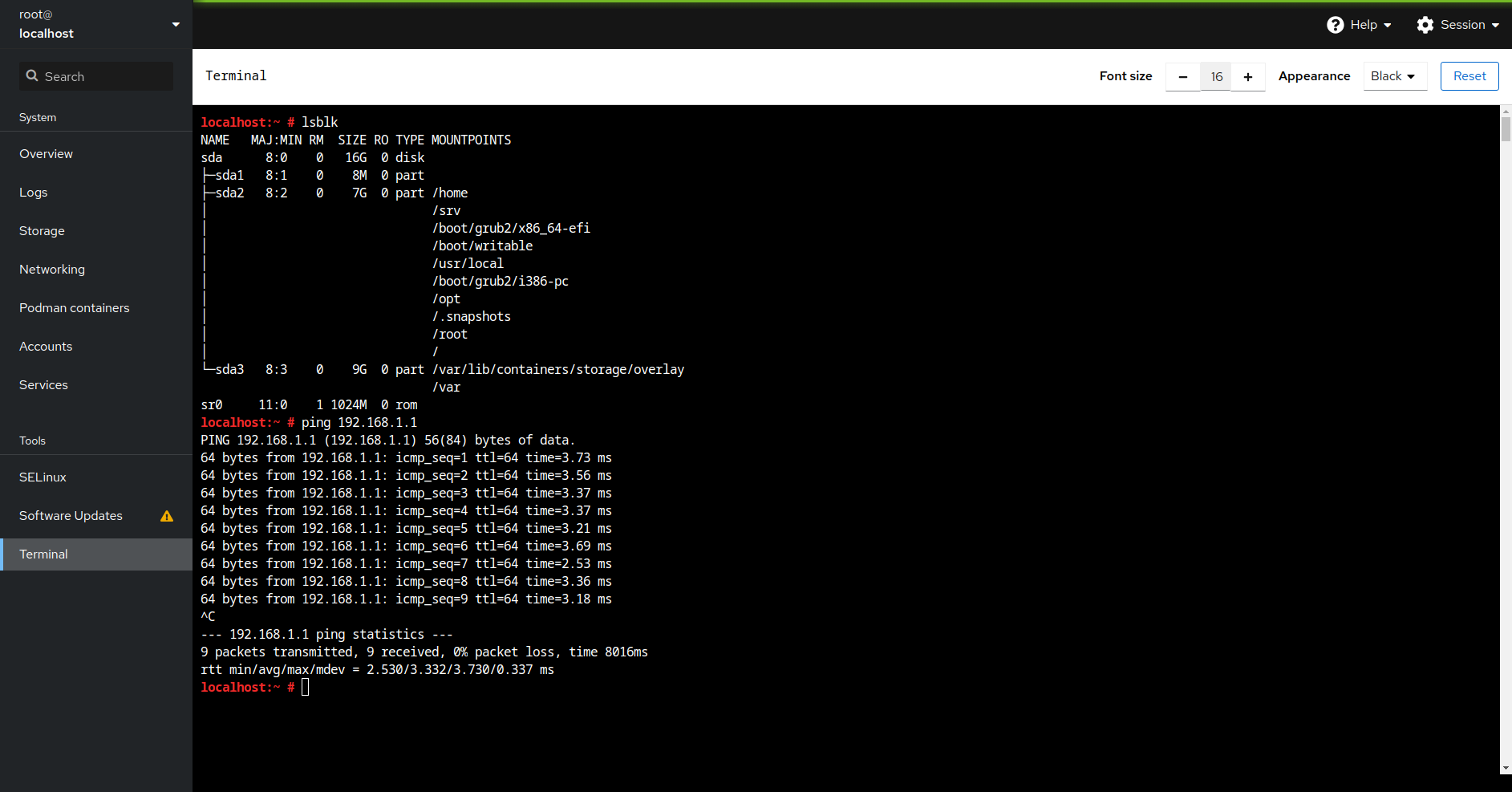Select Overview in the System section
Viewport: 1512px width, 792px height.
pos(46,154)
